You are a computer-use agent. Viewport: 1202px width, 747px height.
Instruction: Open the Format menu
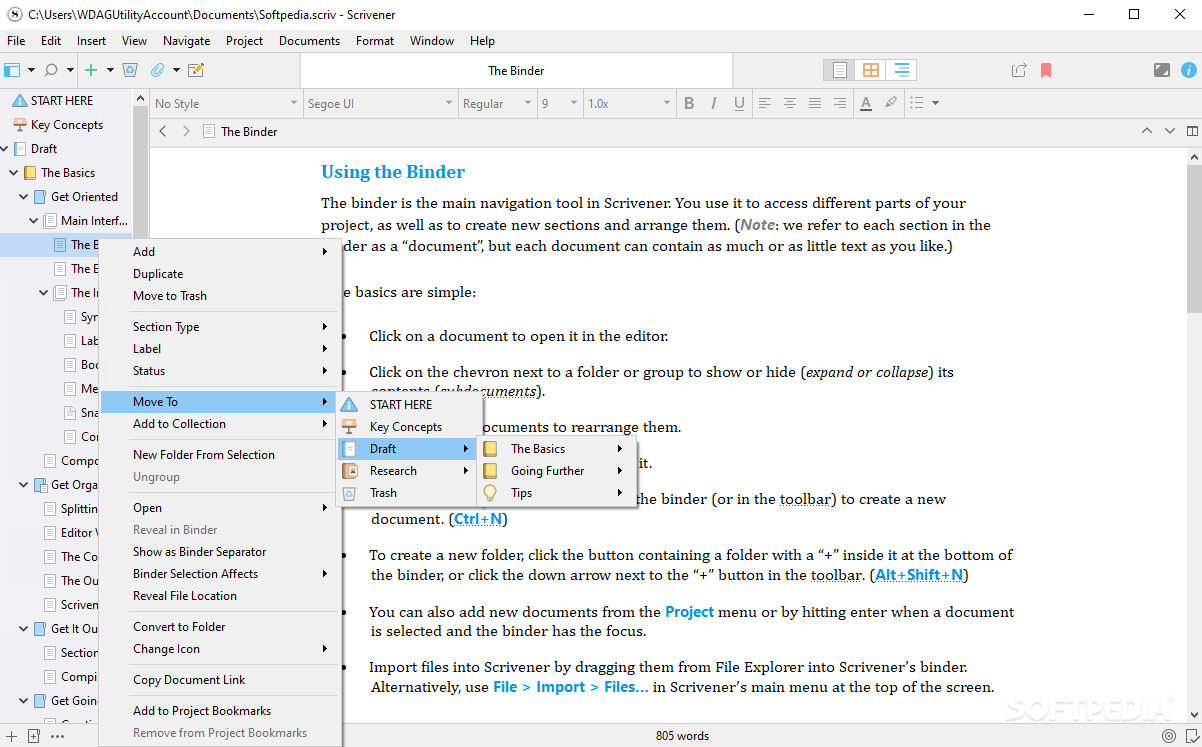click(375, 41)
